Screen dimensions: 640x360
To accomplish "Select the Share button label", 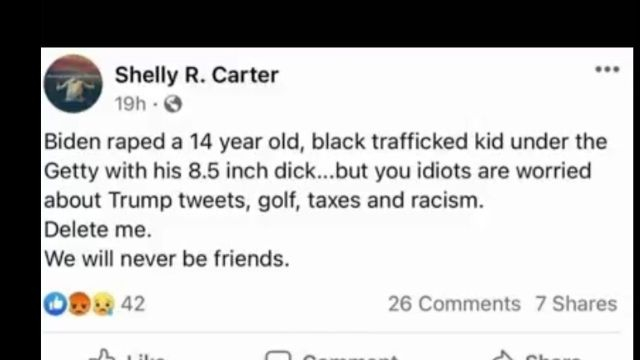I will (553, 357).
